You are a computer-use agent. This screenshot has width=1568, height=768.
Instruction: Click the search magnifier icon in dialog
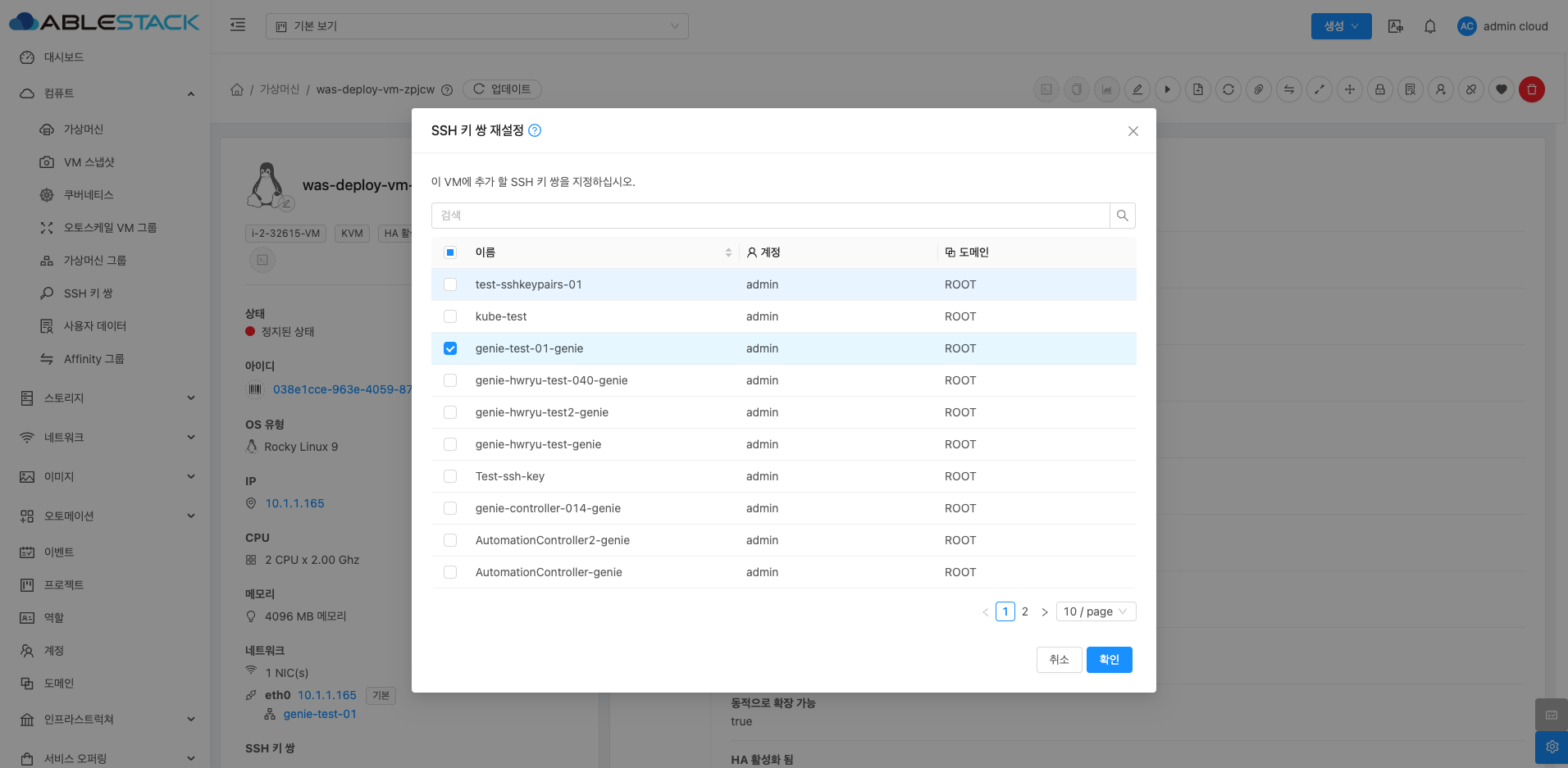coord(1122,216)
